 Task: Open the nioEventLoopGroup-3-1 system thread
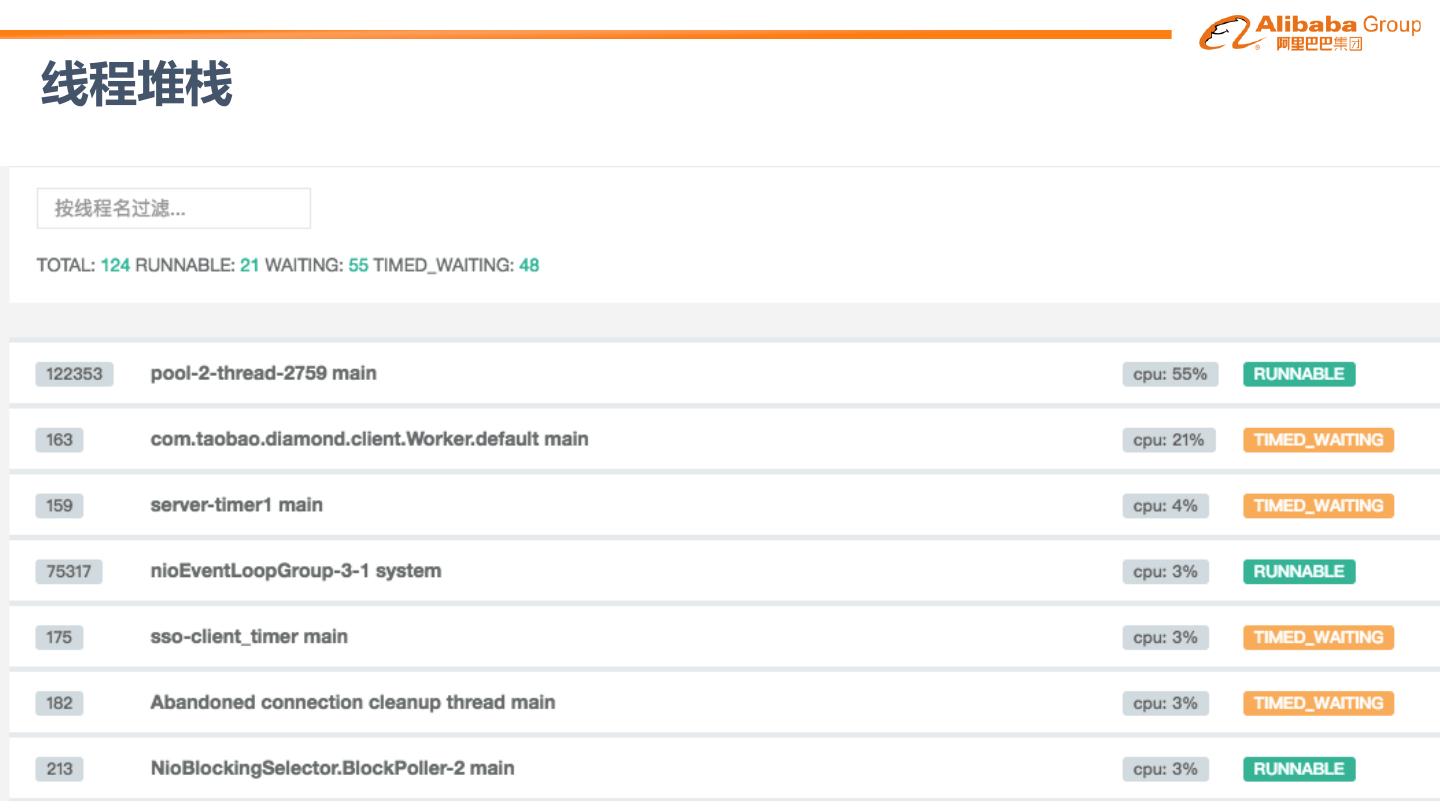[295, 571]
